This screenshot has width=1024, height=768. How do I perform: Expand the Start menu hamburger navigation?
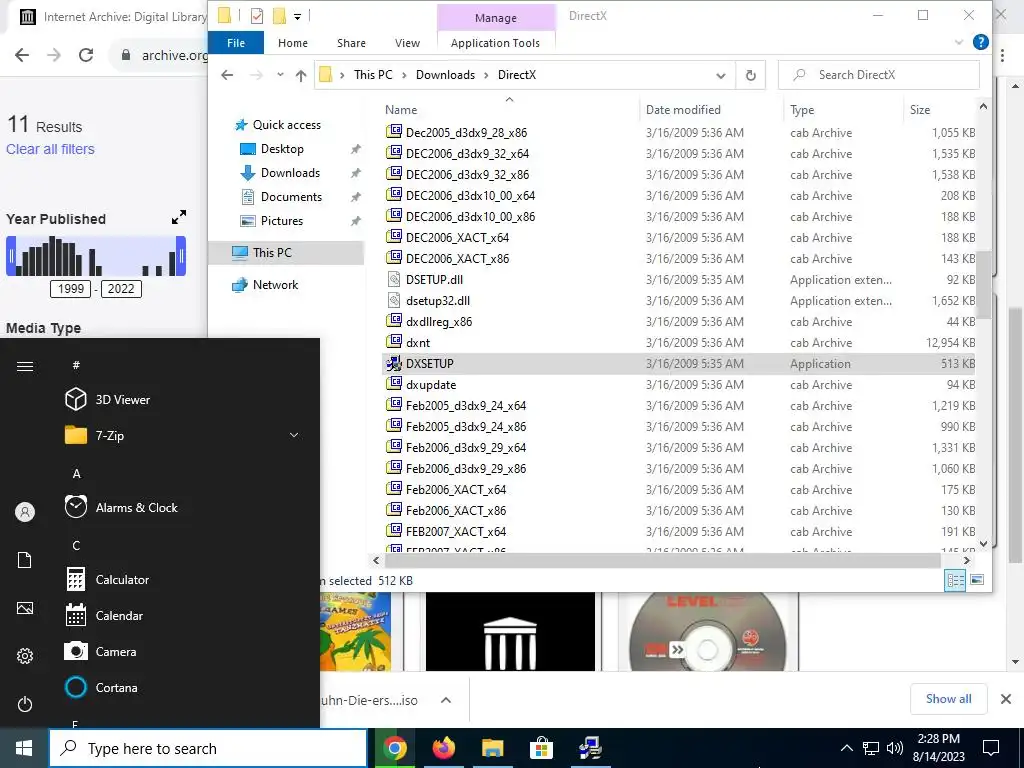pos(25,366)
